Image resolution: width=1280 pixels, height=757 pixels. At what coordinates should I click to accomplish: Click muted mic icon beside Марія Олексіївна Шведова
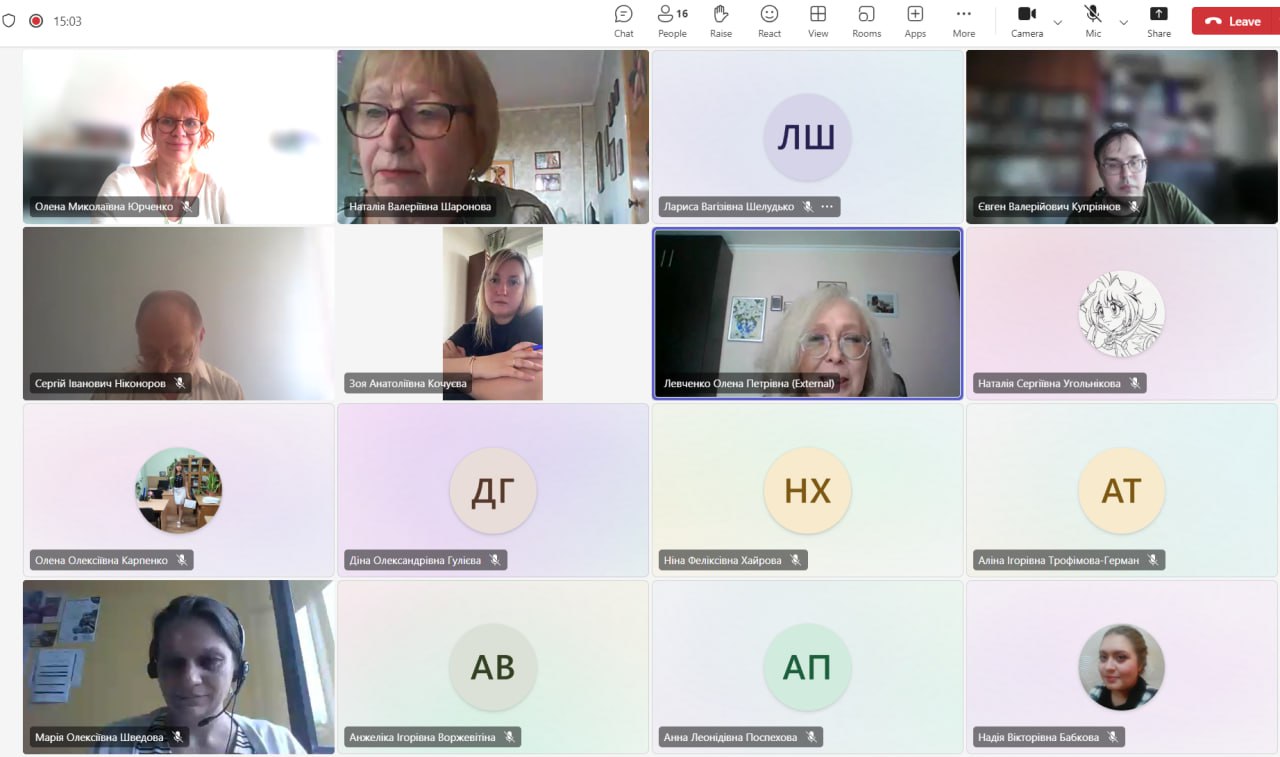177,737
